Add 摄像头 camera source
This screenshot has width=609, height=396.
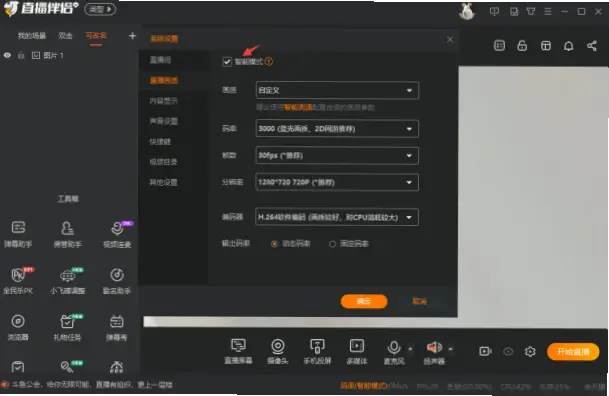tap(278, 351)
